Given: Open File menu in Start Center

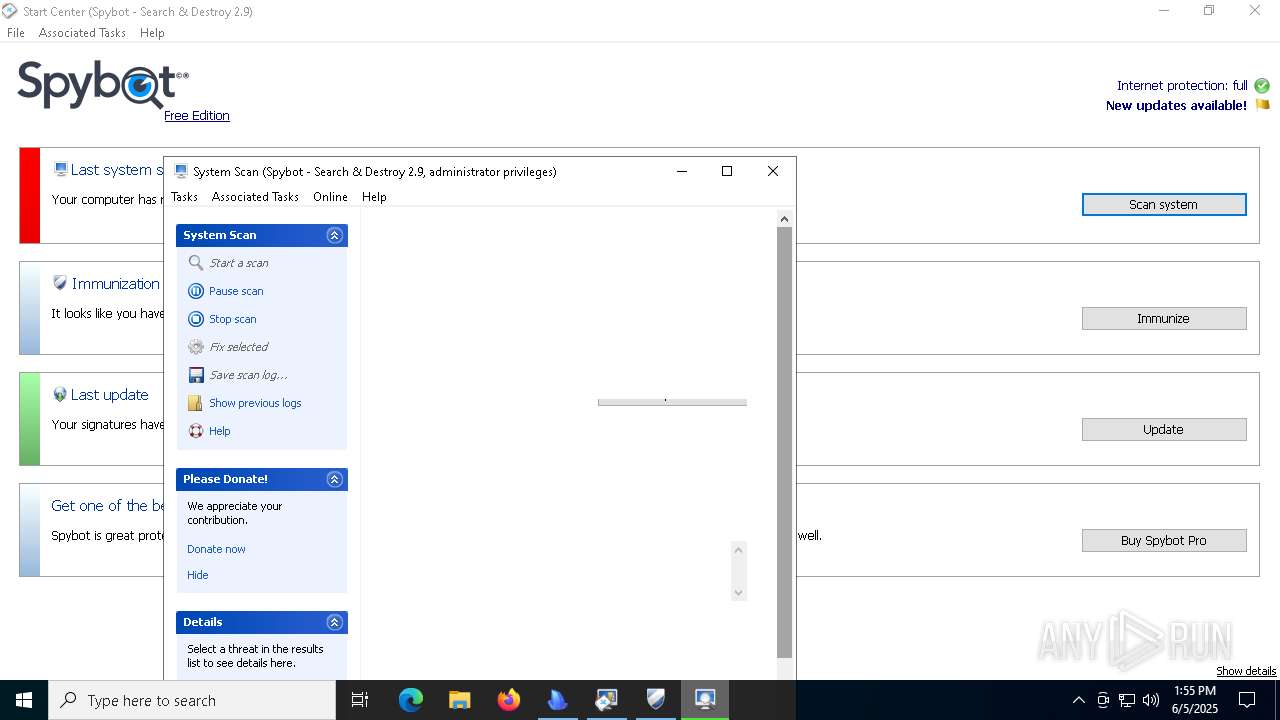Looking at the screenshot, I should click(16, 33).
